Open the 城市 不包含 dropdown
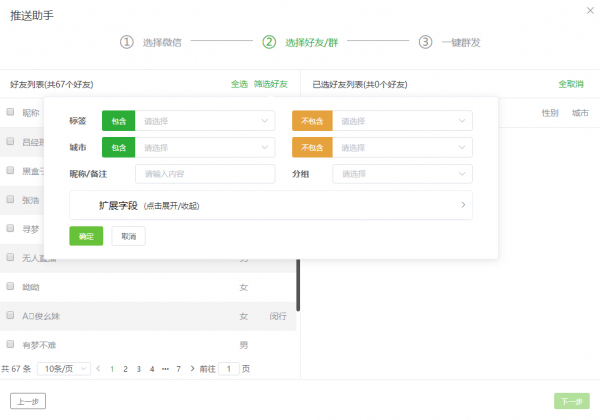The height and width of the screenshot is (420, 600). tap(402, 147)
